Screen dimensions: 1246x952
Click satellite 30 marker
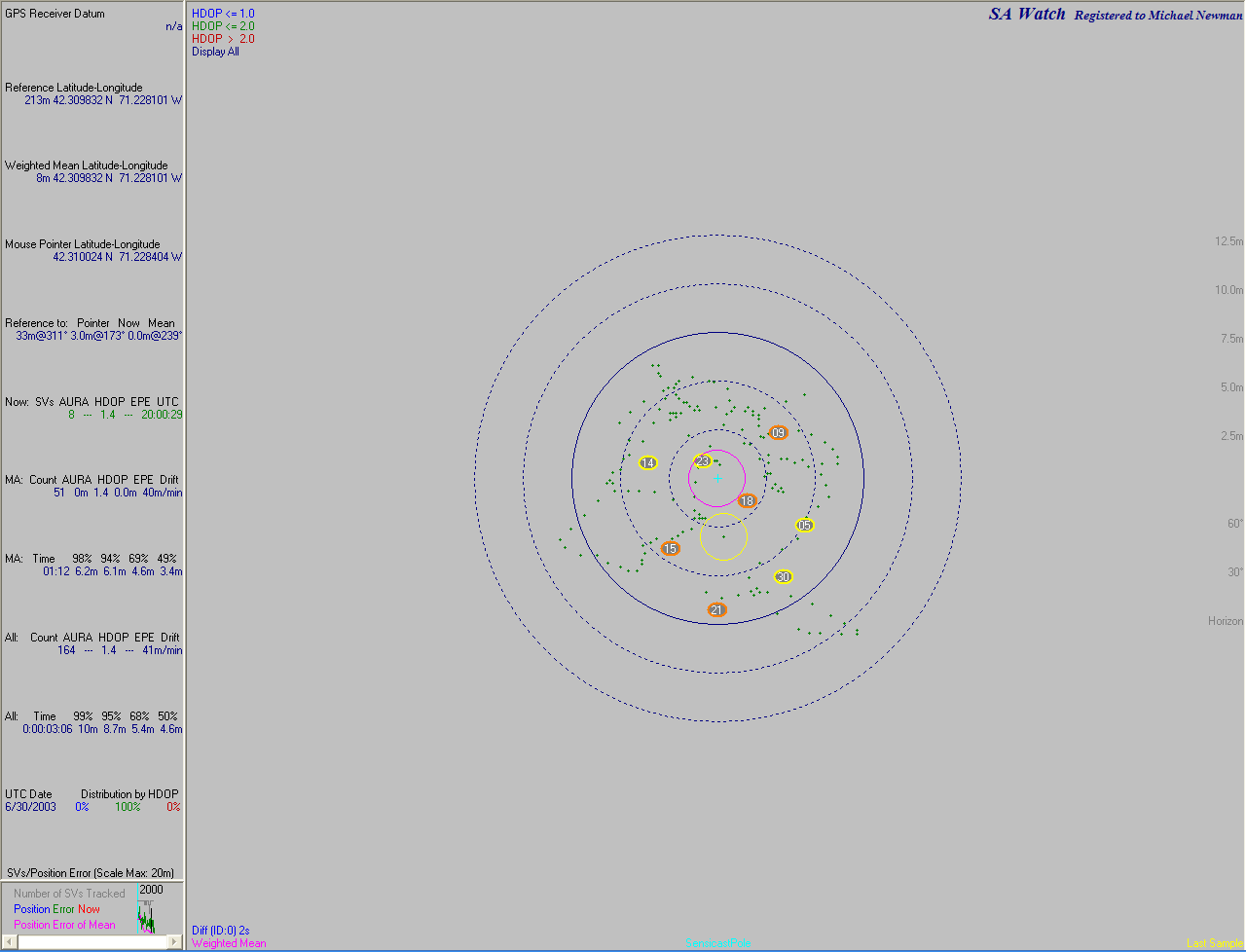783,577
